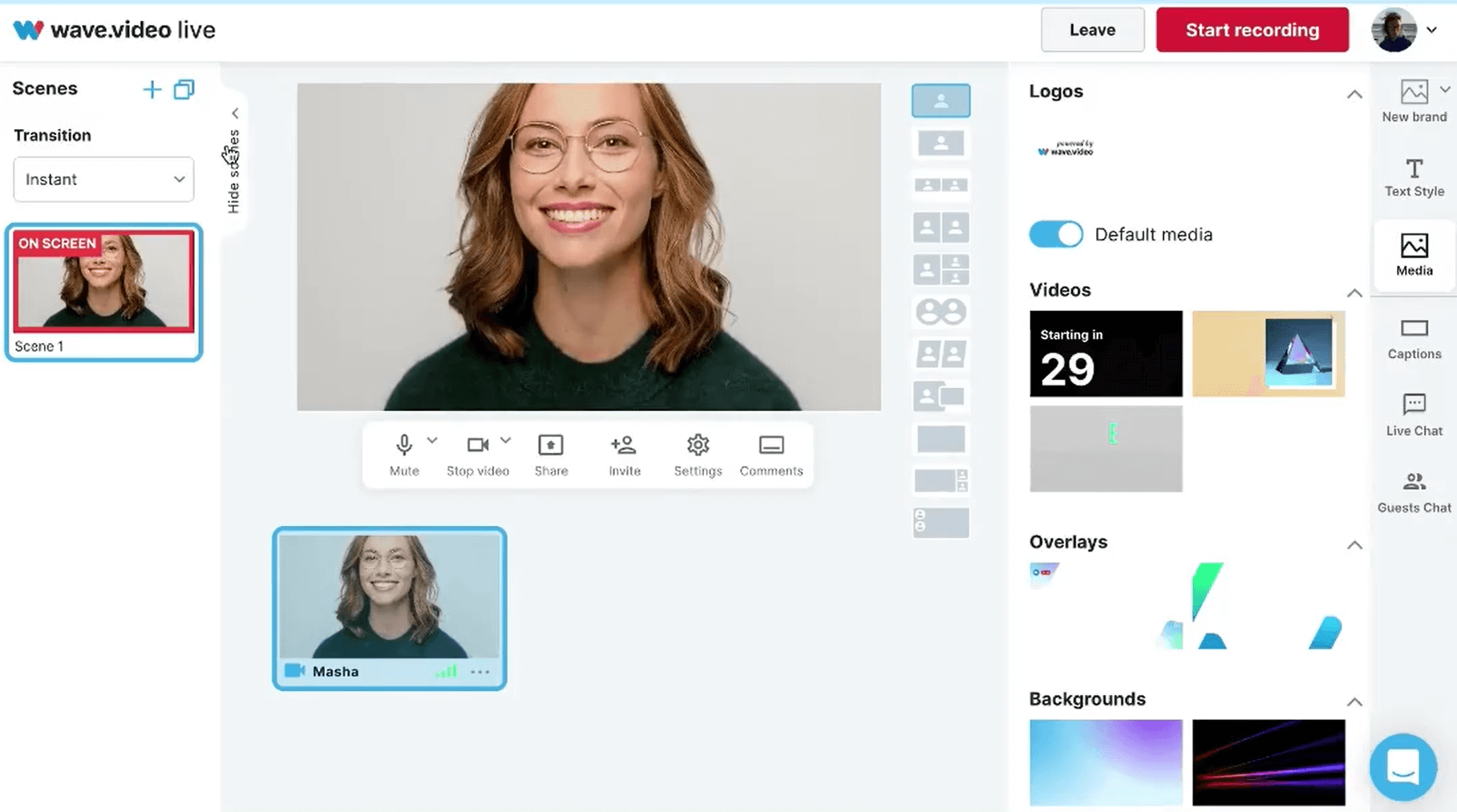Screen dimensions: 1457x812
Task: Choose screen with guests on left layout
Action: [x=941, y=523]
